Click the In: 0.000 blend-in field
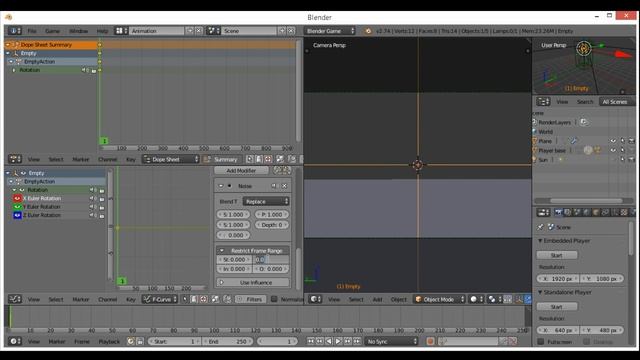Viewport: 640px width, 360px height. pos(234,269)
